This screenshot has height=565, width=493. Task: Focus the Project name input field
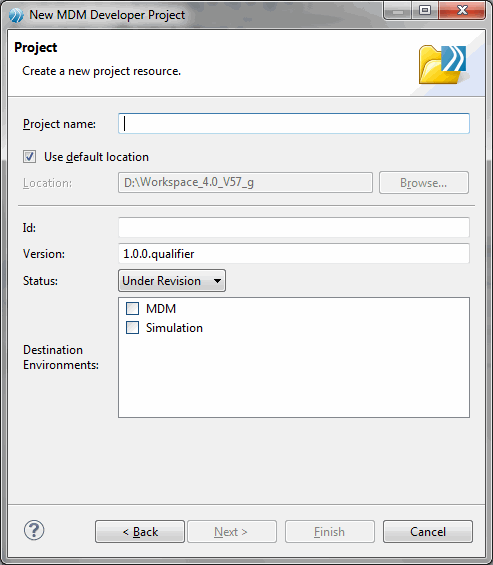click(294, 124)
